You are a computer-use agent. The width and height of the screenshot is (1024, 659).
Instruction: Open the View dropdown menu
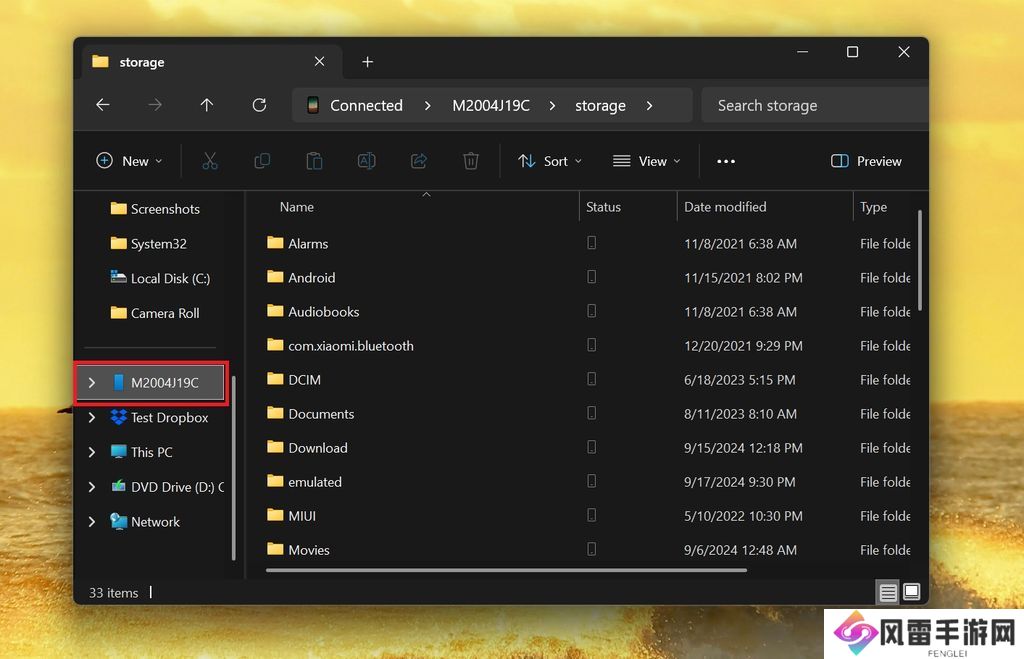click(x=646, y=161)
